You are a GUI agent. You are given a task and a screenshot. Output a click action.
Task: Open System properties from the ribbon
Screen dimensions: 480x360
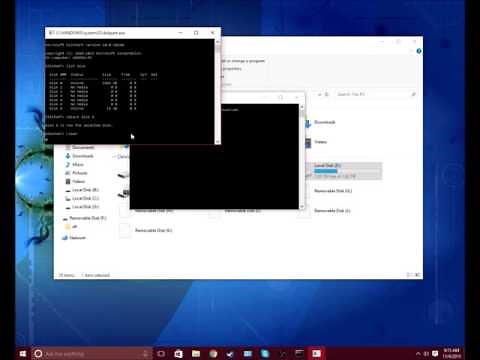click(232, 69)
